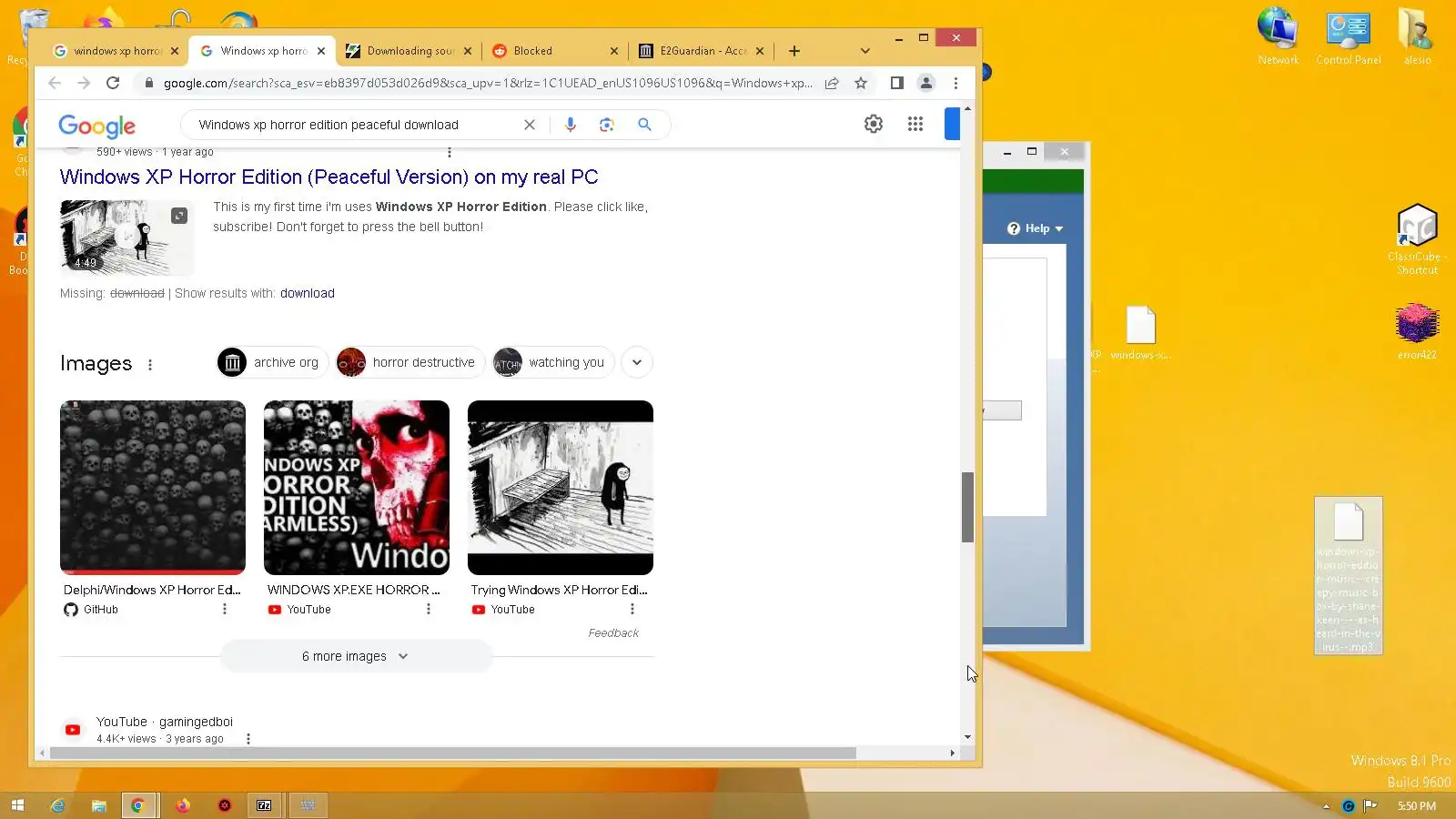
Task: Open the Action Center flag icon
Action: (x=1370, y=806)
